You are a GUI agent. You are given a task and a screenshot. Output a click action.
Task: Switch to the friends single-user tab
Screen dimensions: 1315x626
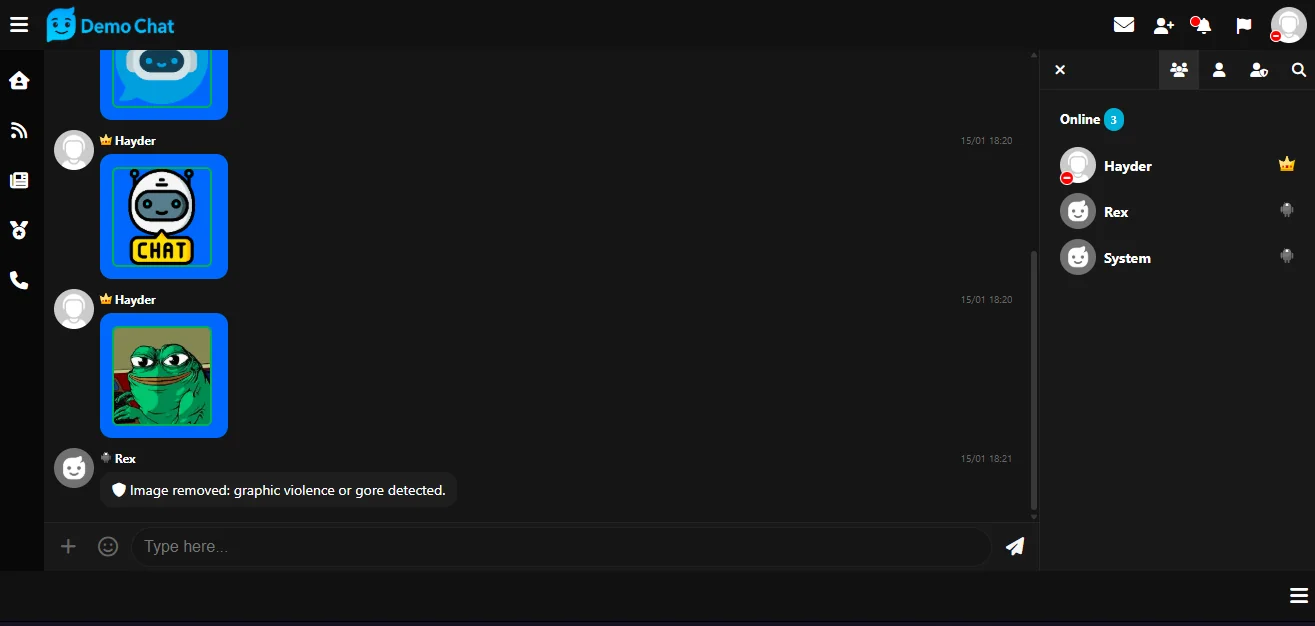[1219, 70]
